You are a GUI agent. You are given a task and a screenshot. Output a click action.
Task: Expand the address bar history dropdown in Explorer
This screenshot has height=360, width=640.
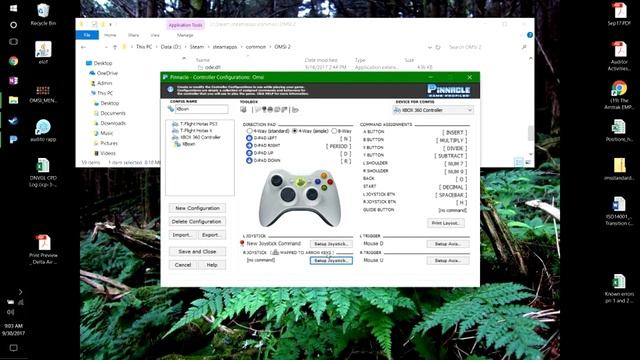coord(429,47)
